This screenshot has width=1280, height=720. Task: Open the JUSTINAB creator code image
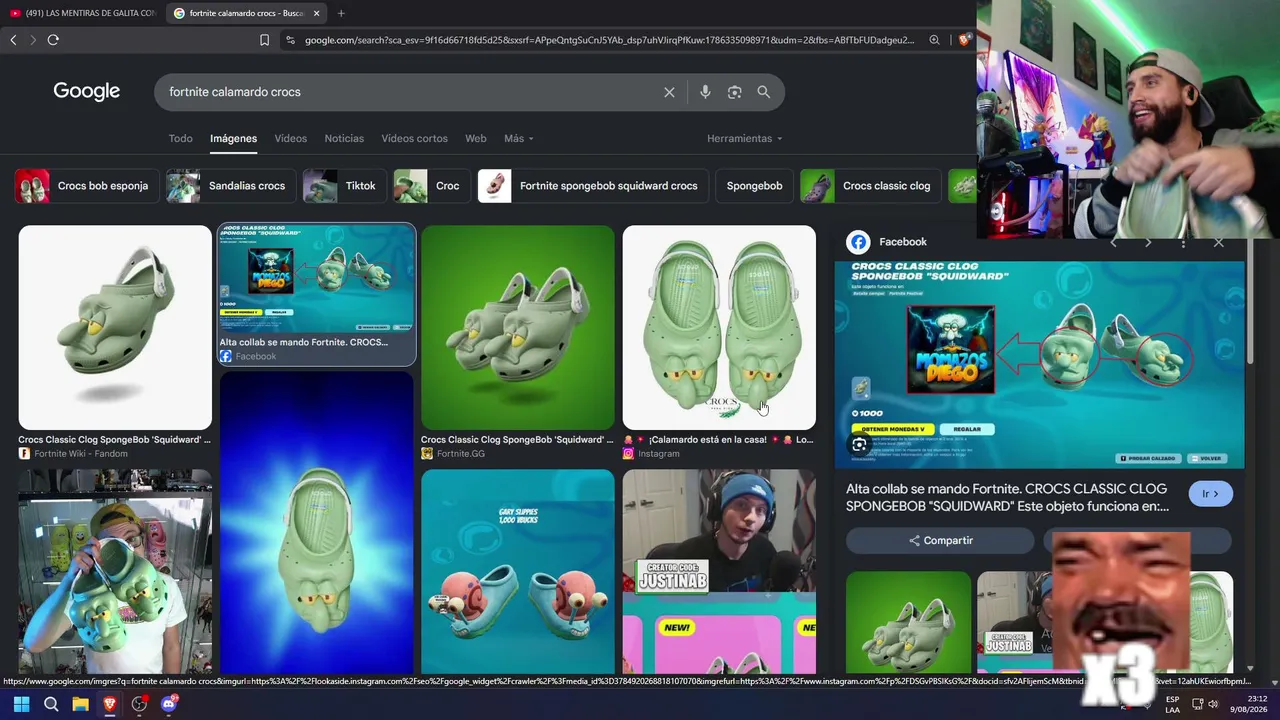tap(719, 571)
